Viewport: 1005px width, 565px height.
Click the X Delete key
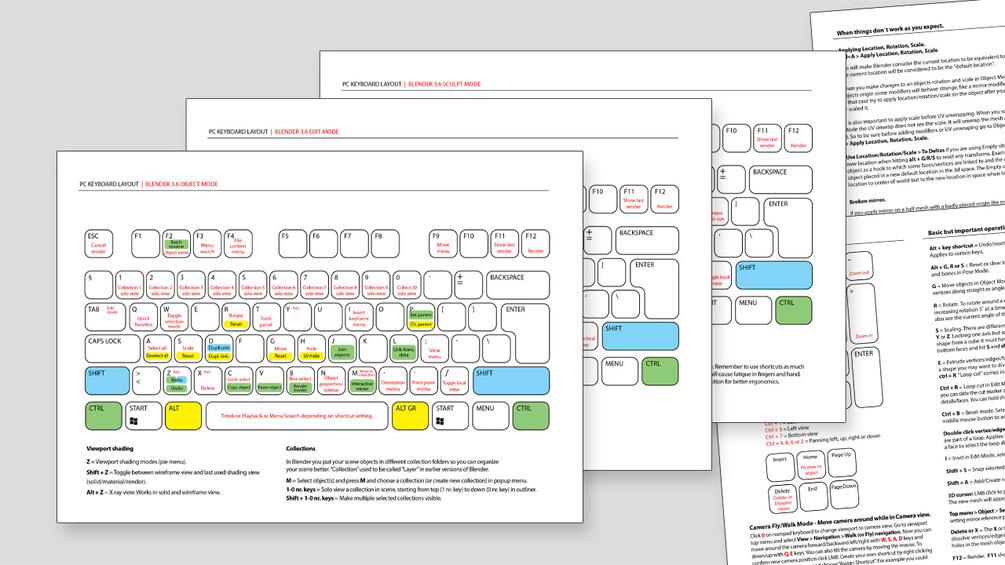208,381
